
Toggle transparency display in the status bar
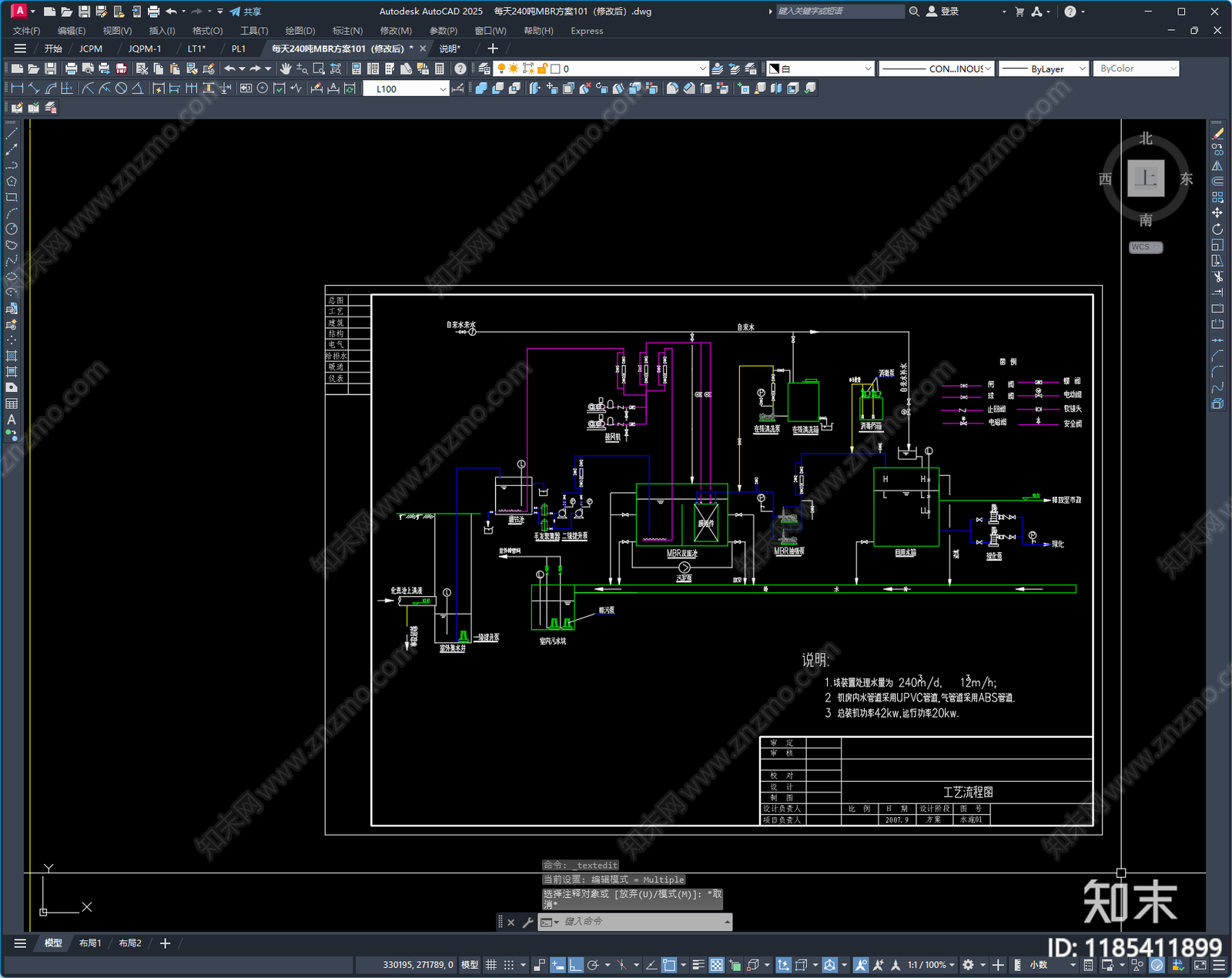tap(716, 965)
